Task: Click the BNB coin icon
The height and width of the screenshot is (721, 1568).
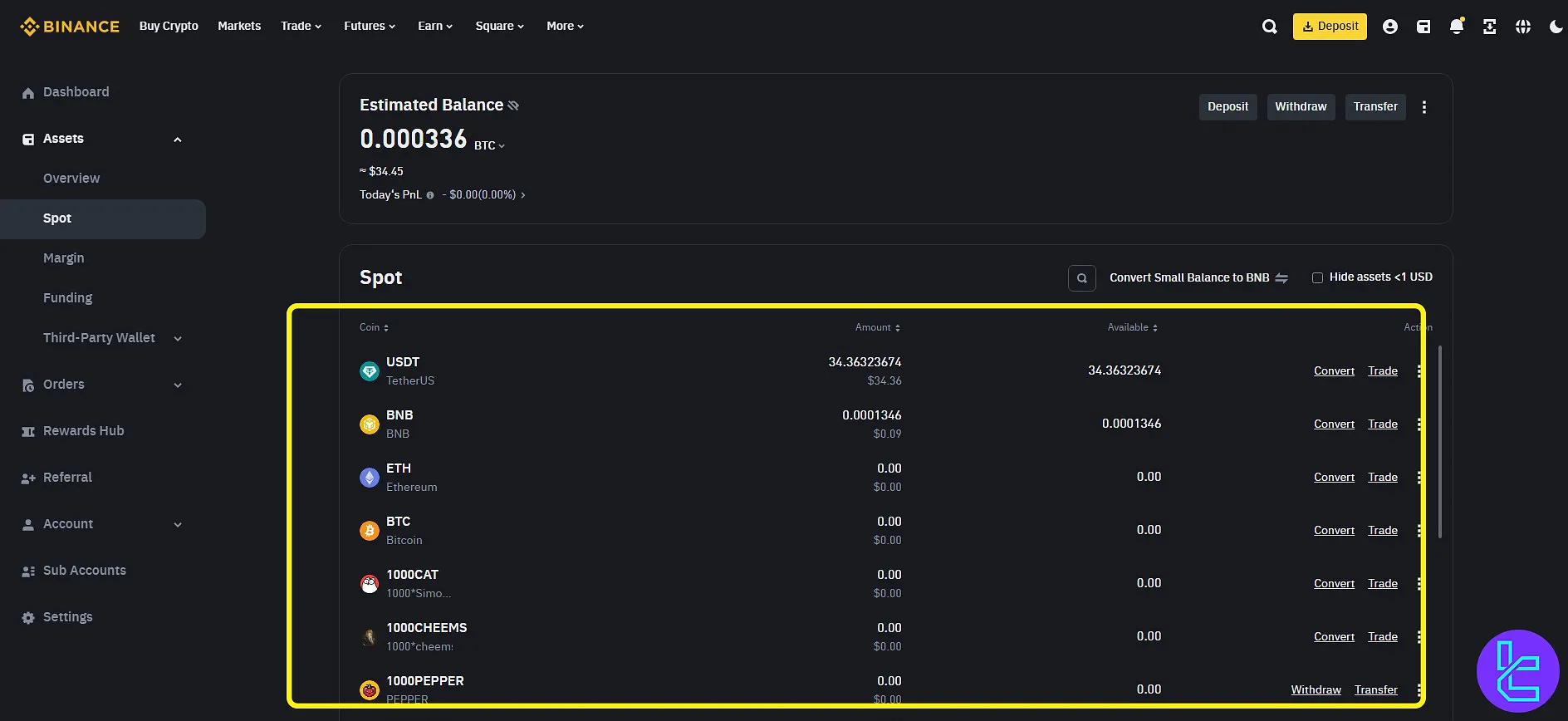Action: click(x=370, y=424)
